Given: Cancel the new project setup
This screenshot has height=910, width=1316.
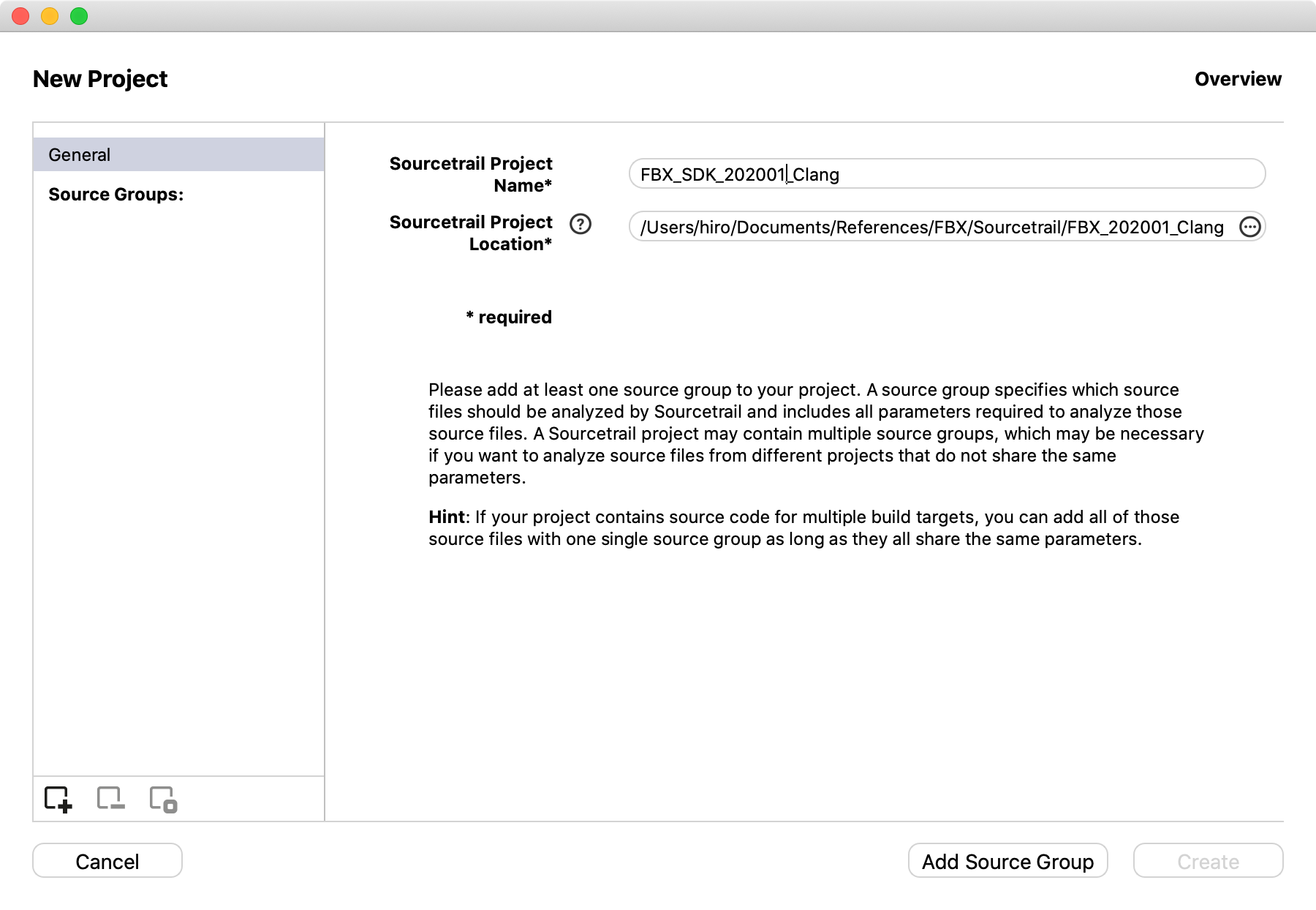Looking at the screenshot, I should pyautogui.click(x=107, y=861).
